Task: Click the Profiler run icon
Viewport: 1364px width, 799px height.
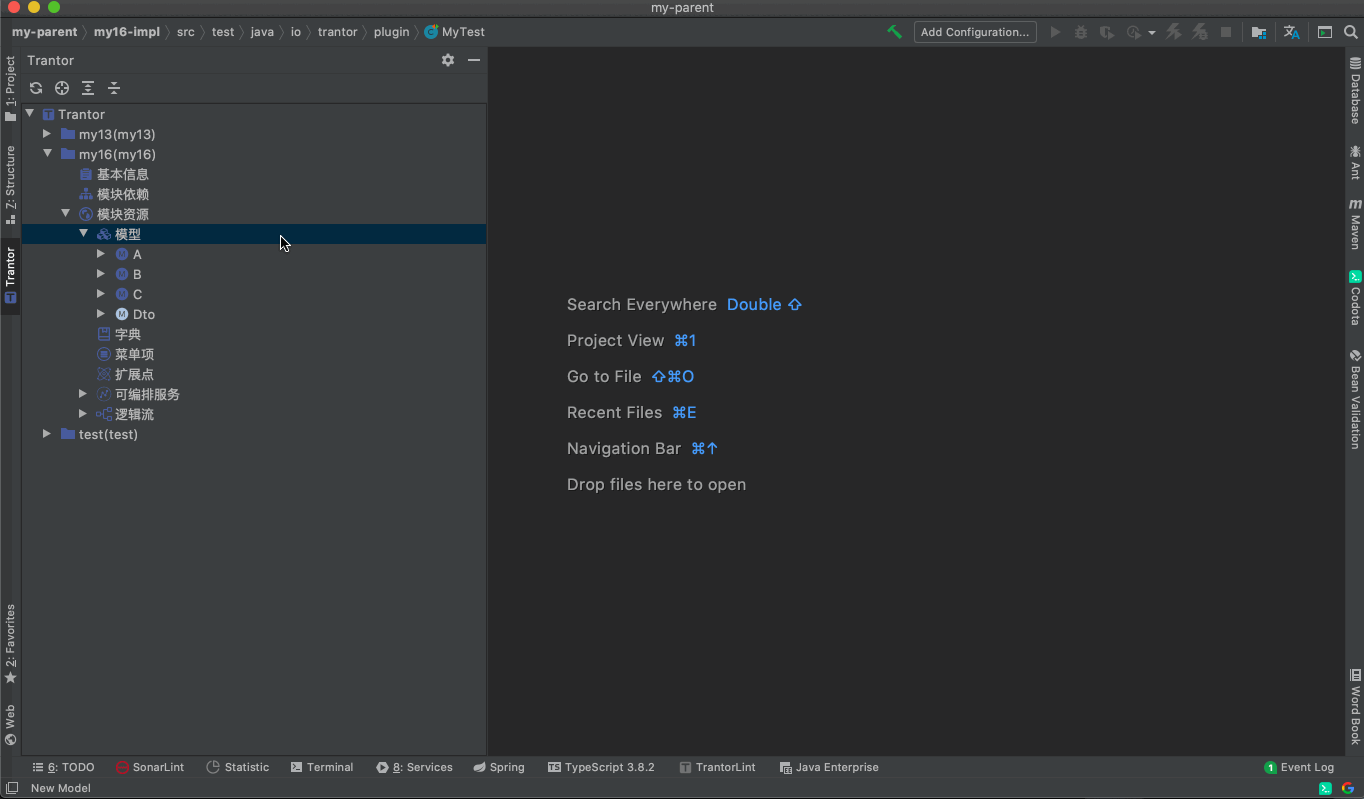Action: pyautogui.click(x=1133, y=32)
